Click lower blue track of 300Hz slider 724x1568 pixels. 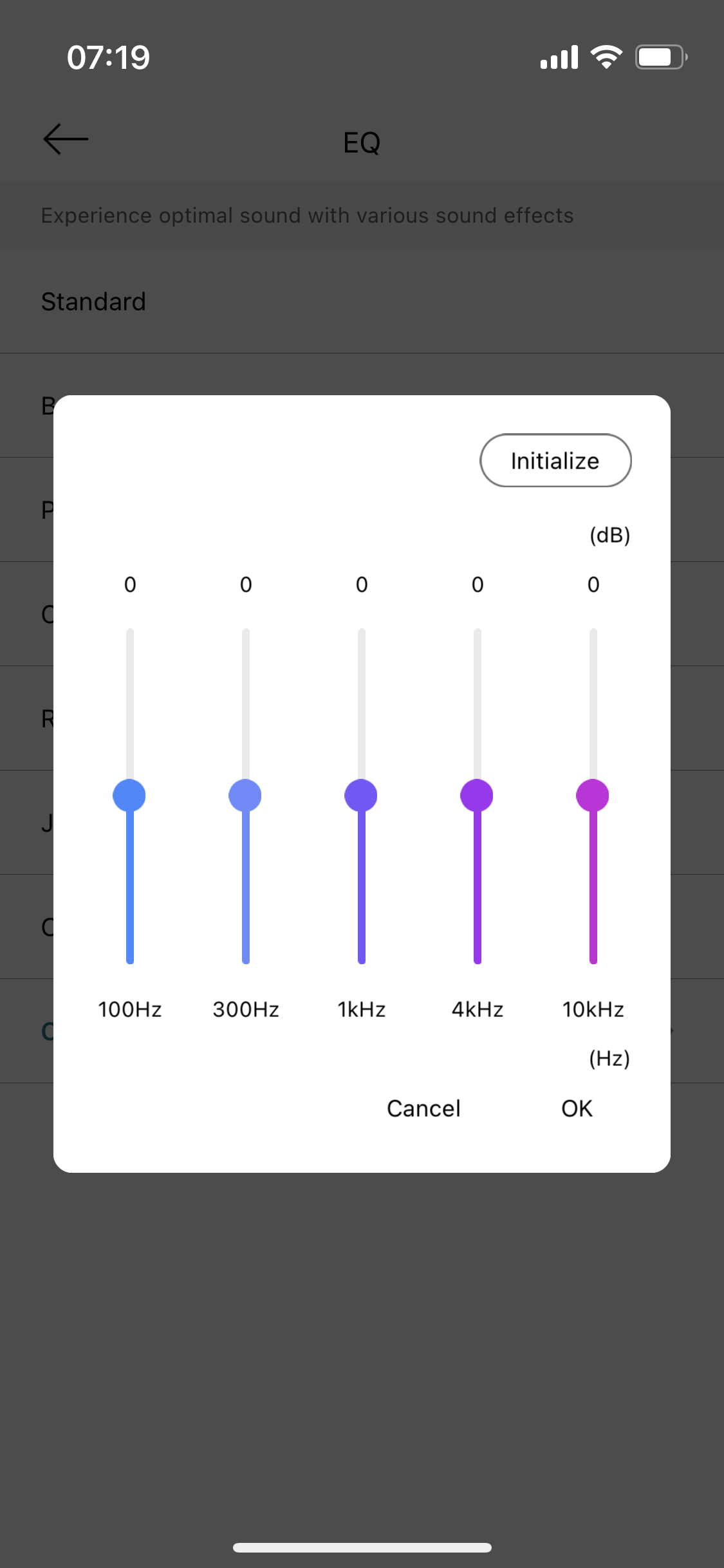[x=246, y=888]
